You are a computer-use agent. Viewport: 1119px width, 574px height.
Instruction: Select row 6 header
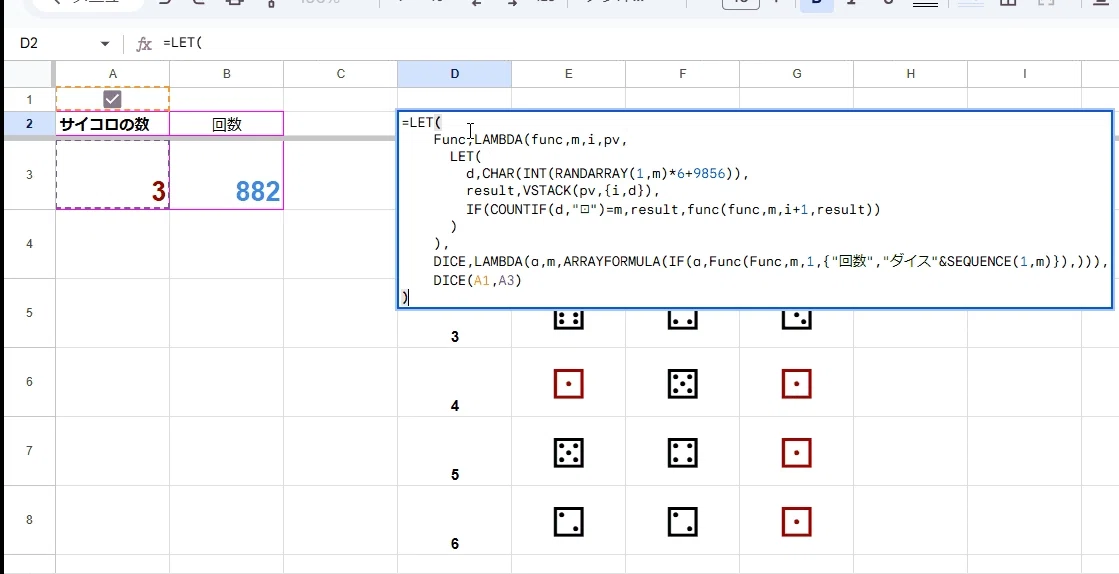coord(29,382)
